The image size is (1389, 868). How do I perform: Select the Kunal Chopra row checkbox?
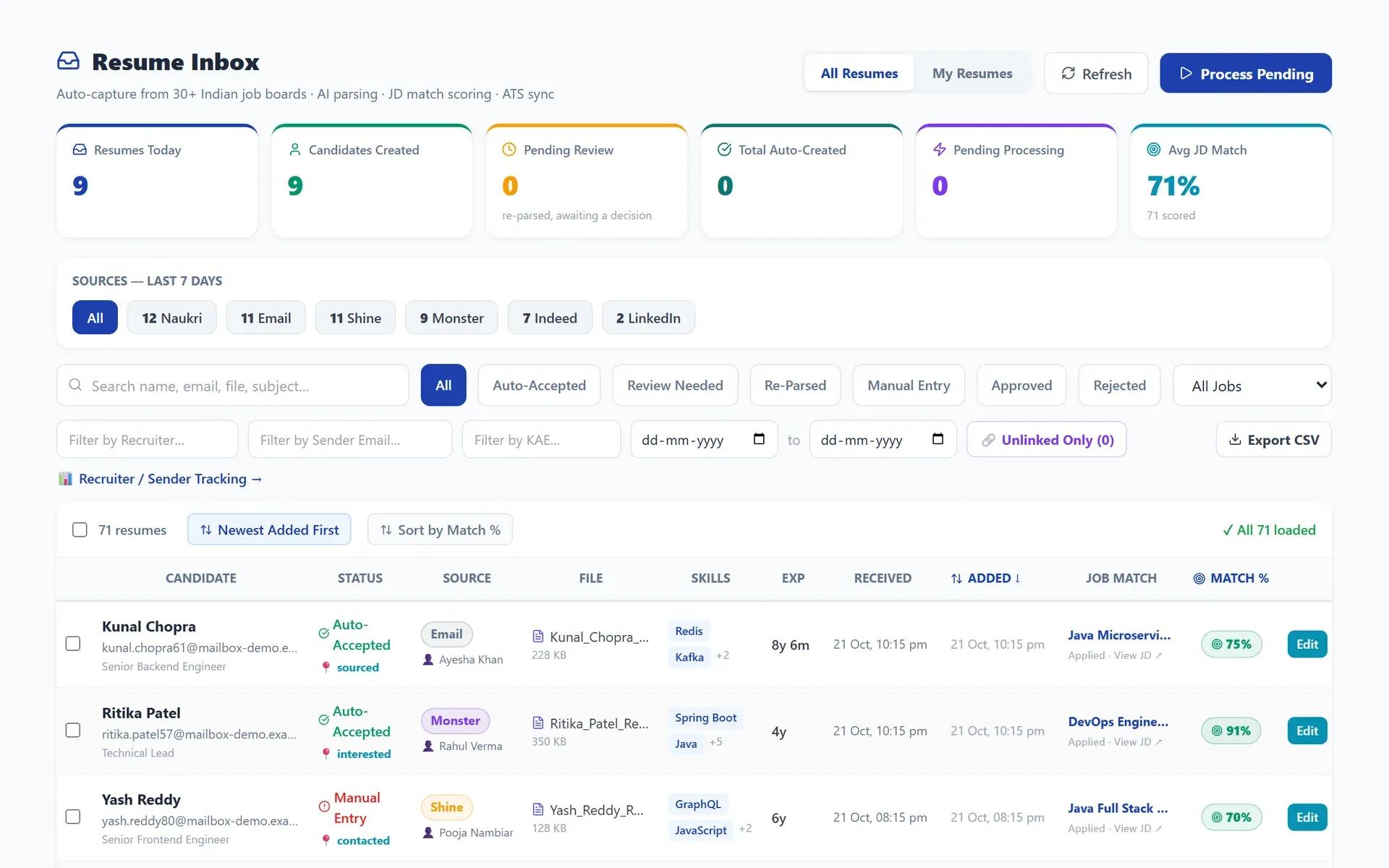tap(73, 644)
